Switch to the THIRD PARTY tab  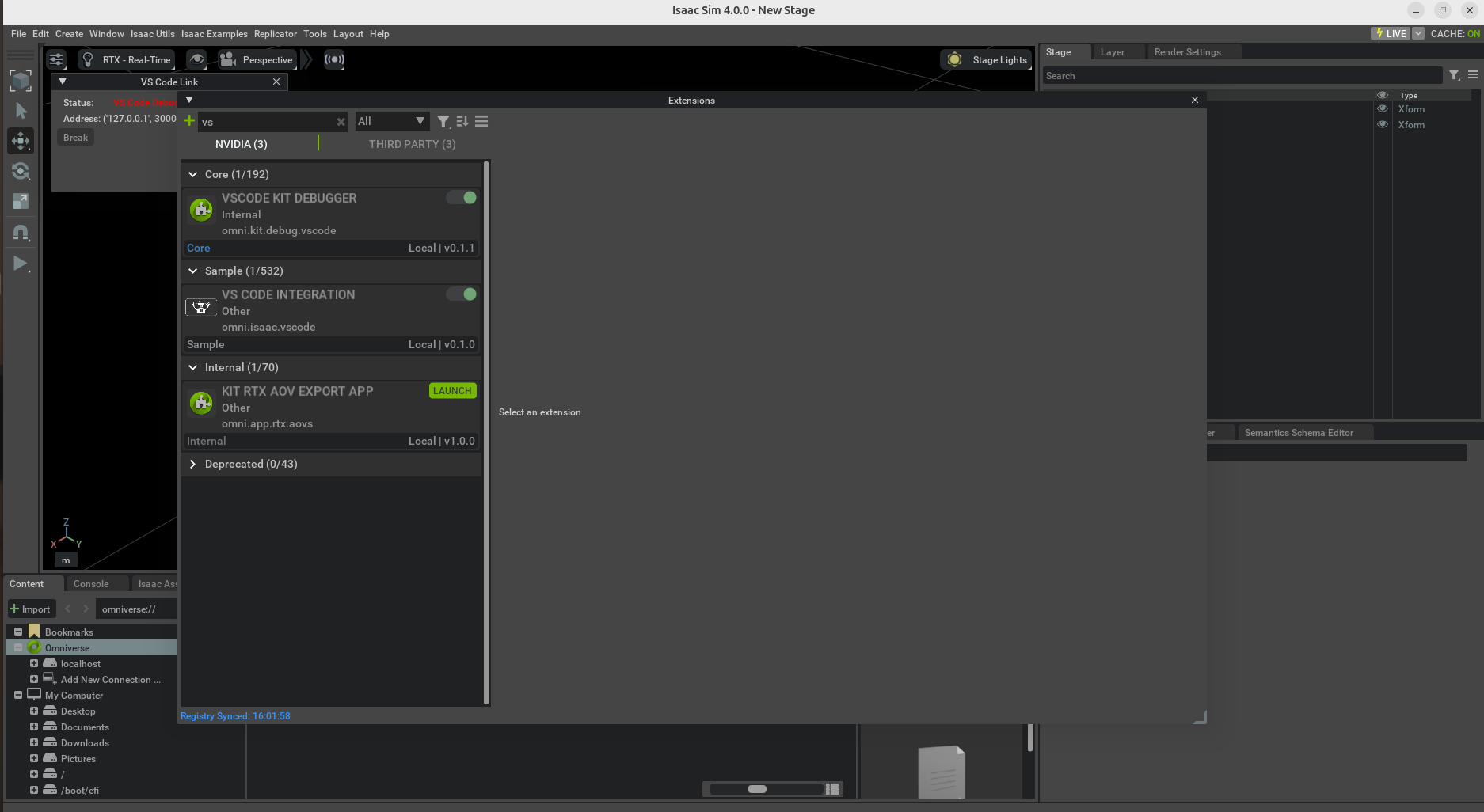click(x=412, y=144)
